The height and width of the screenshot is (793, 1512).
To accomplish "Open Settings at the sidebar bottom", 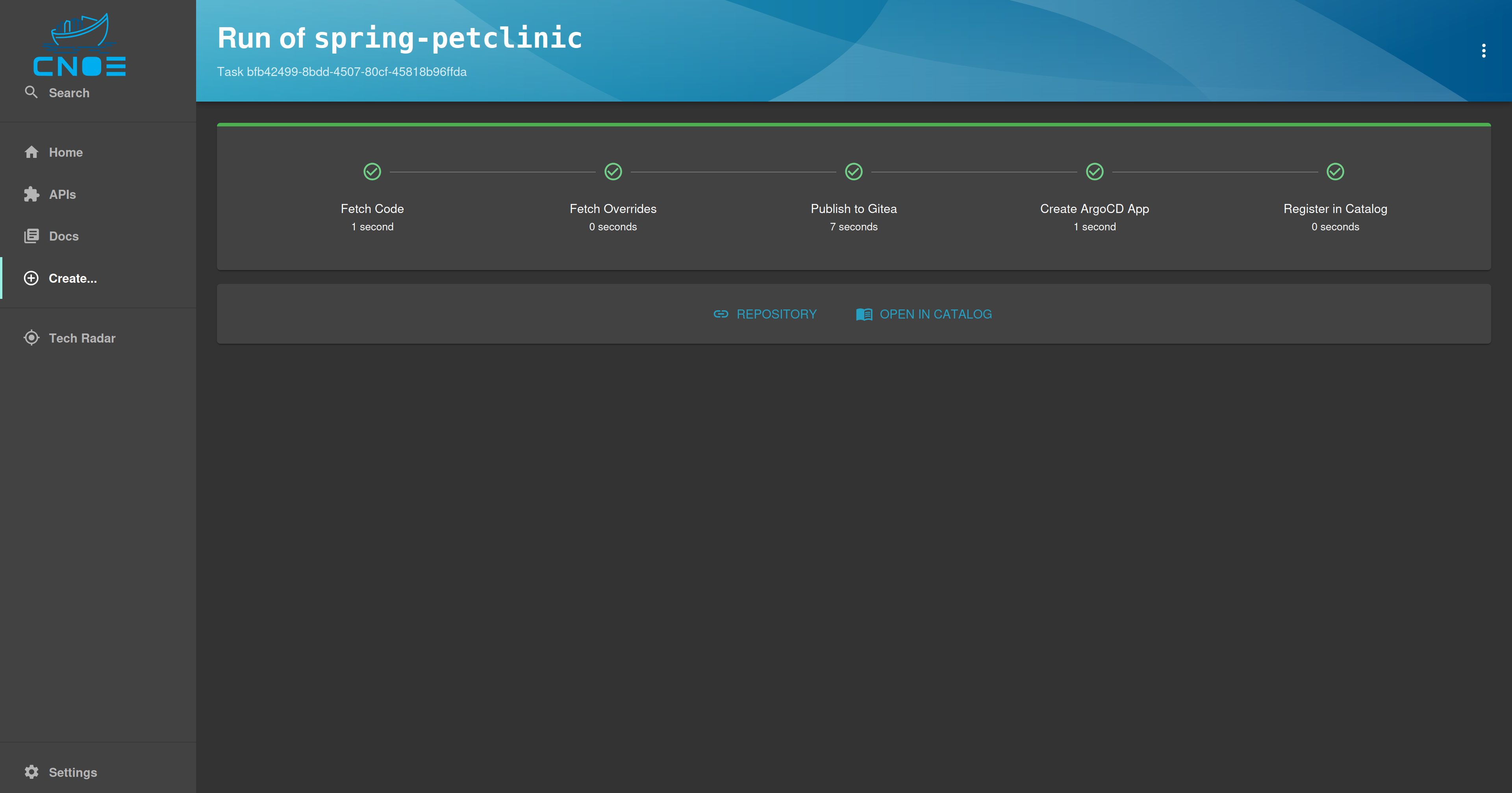I will pos(98,772).
